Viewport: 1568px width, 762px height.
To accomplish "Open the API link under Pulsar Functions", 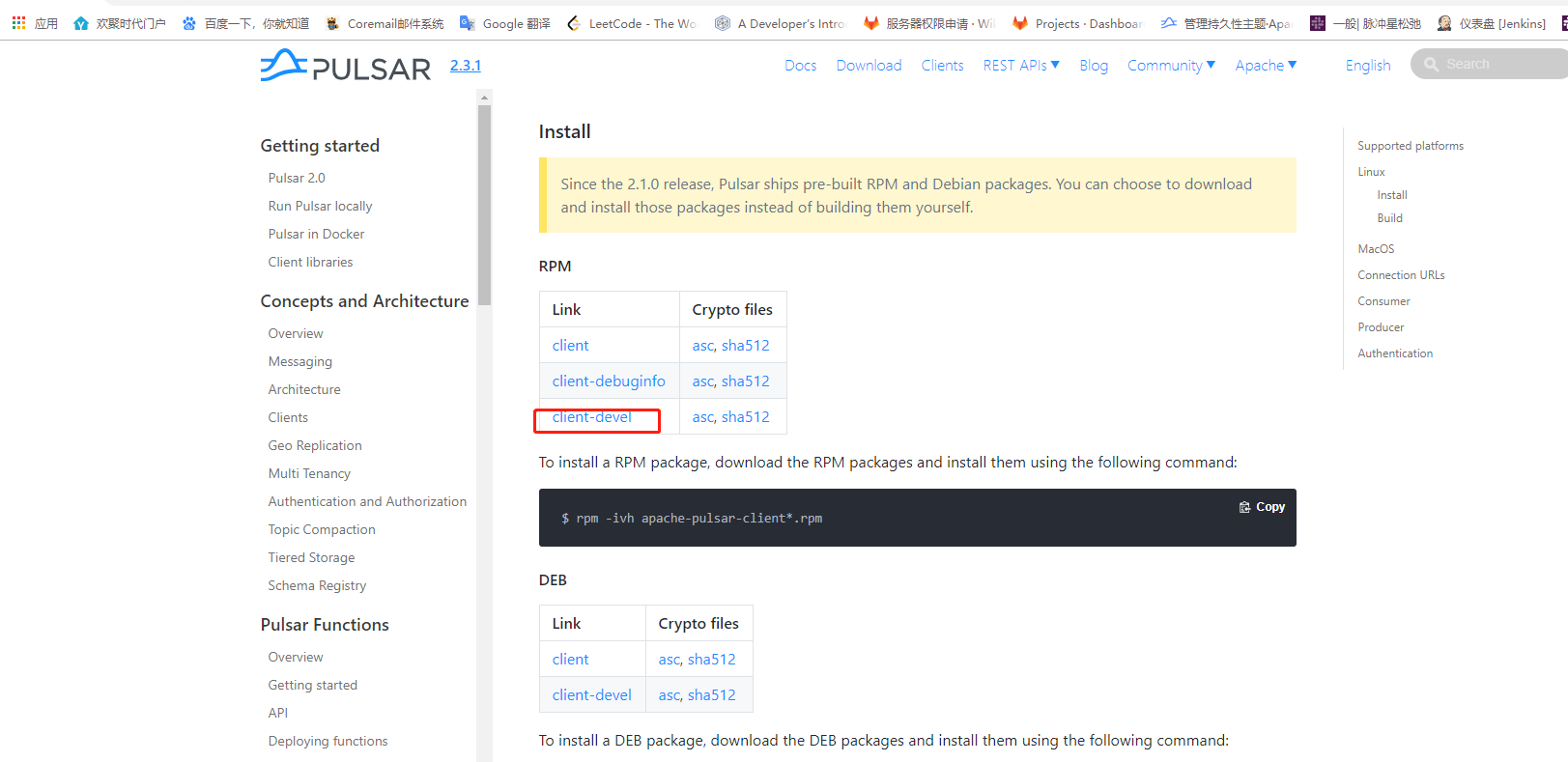I will [278, 713].
